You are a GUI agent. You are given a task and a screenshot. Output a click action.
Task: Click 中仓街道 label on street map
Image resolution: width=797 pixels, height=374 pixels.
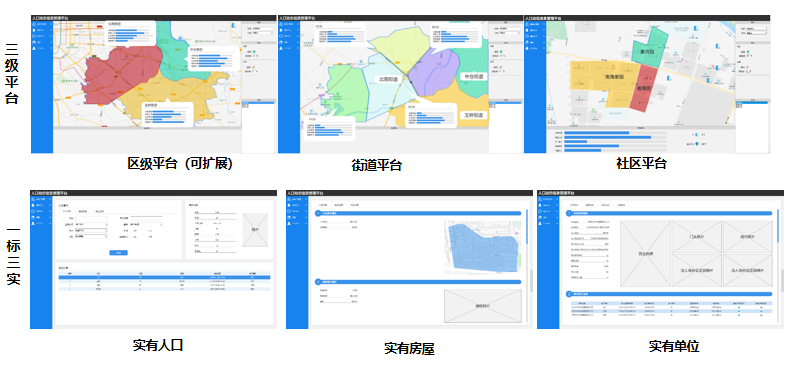click(x=474, y=76)
